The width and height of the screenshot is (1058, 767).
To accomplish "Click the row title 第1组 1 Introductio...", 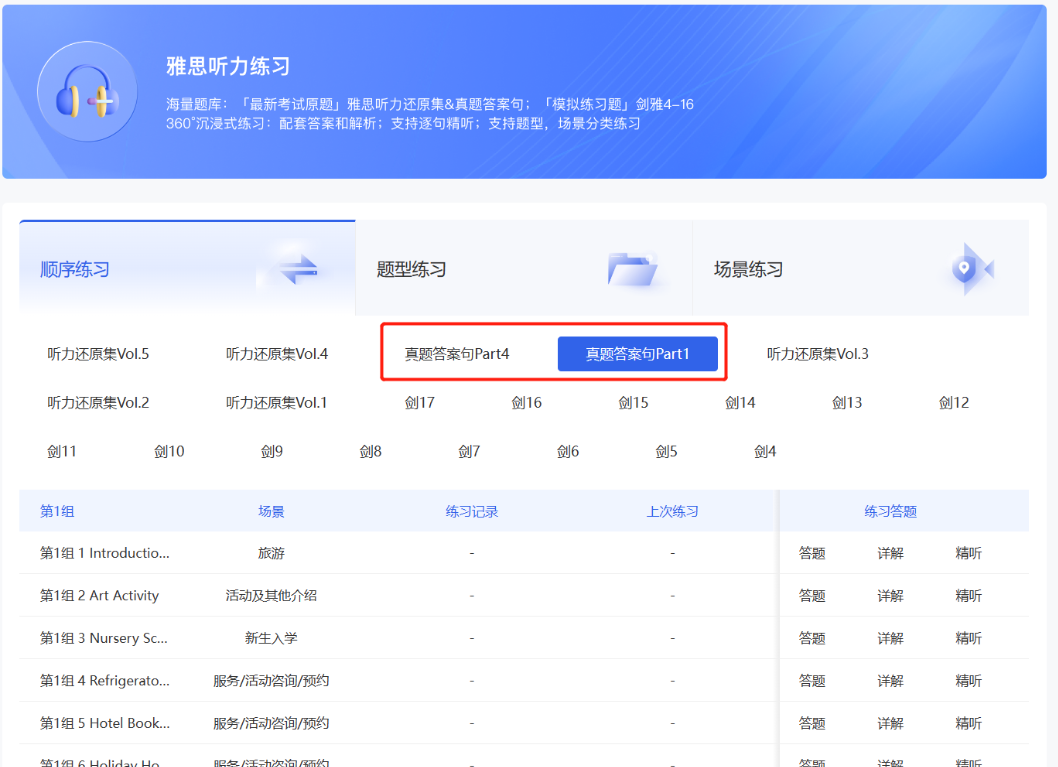I will point(105,553).
